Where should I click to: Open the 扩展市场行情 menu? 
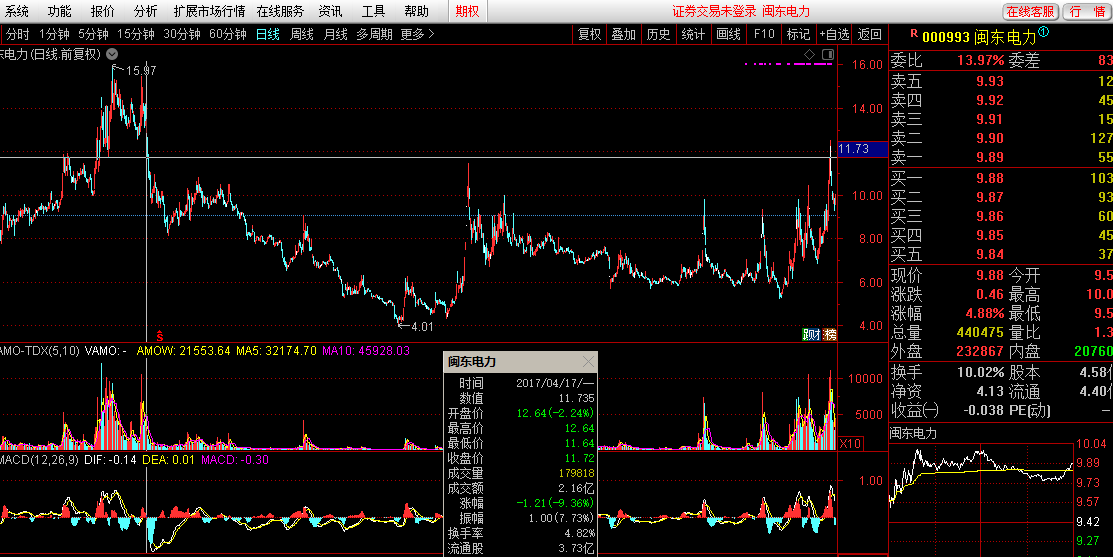pos(209,11)
